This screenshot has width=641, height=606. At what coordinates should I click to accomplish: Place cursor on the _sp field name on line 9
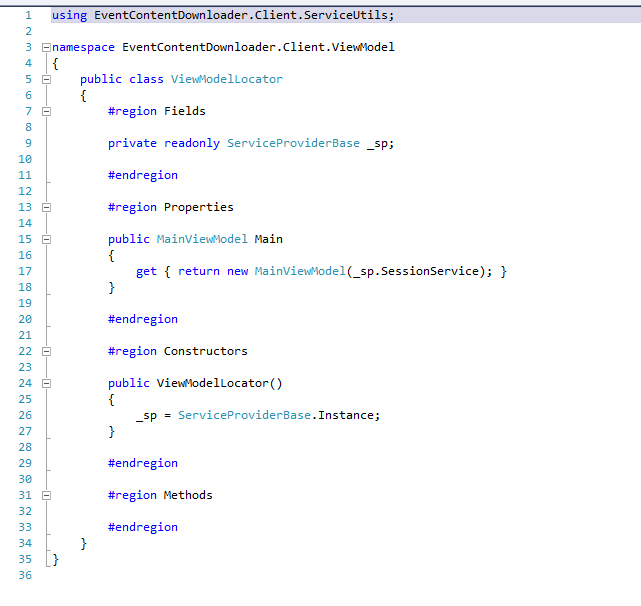coord(380,143)
